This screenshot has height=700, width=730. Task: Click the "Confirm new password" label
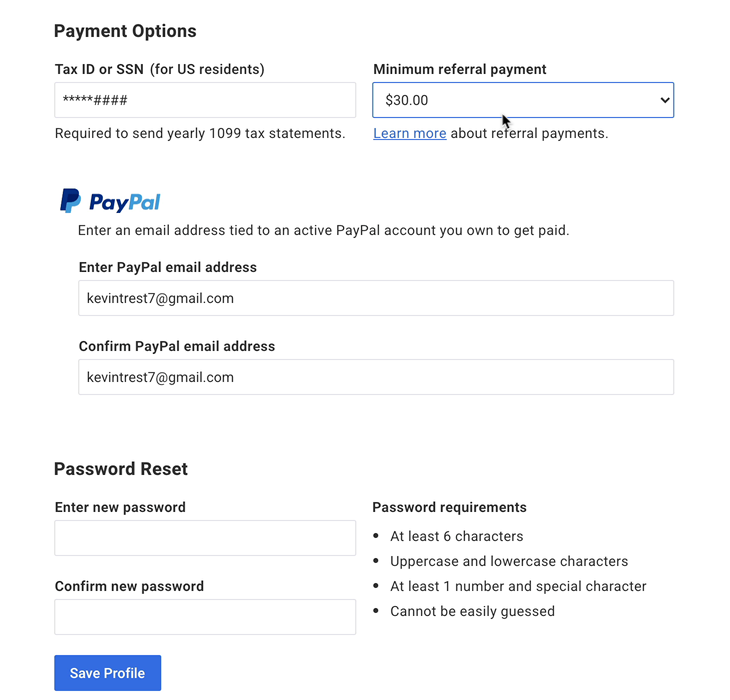tap(129, 586)
